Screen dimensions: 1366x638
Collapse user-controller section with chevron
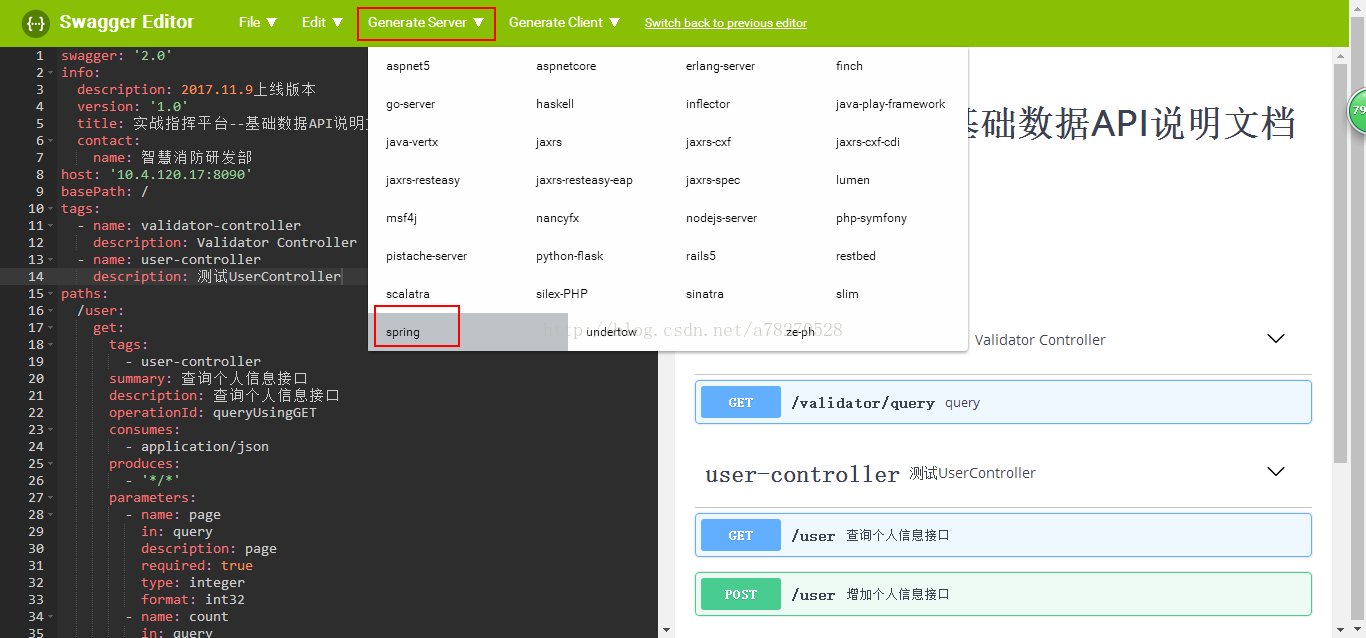(1276, 472)
